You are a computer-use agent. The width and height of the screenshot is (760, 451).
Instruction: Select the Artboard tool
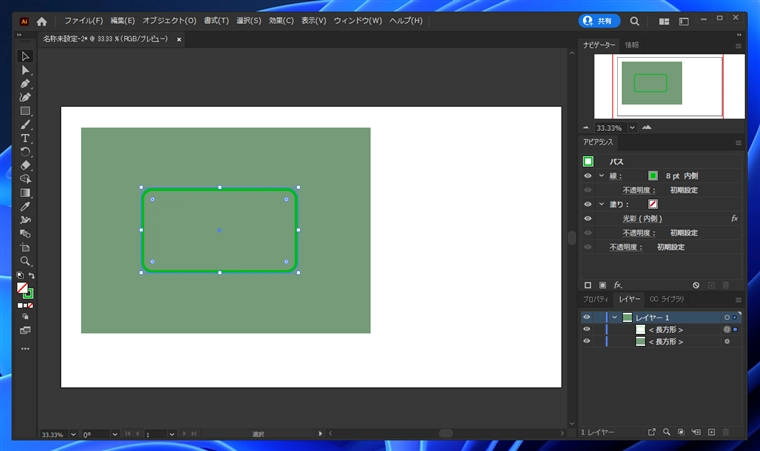(25, 247)
